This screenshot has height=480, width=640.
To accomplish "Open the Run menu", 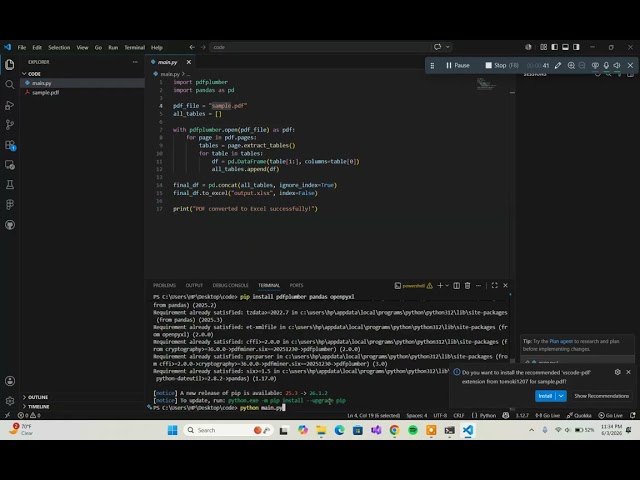I will 113,47.
